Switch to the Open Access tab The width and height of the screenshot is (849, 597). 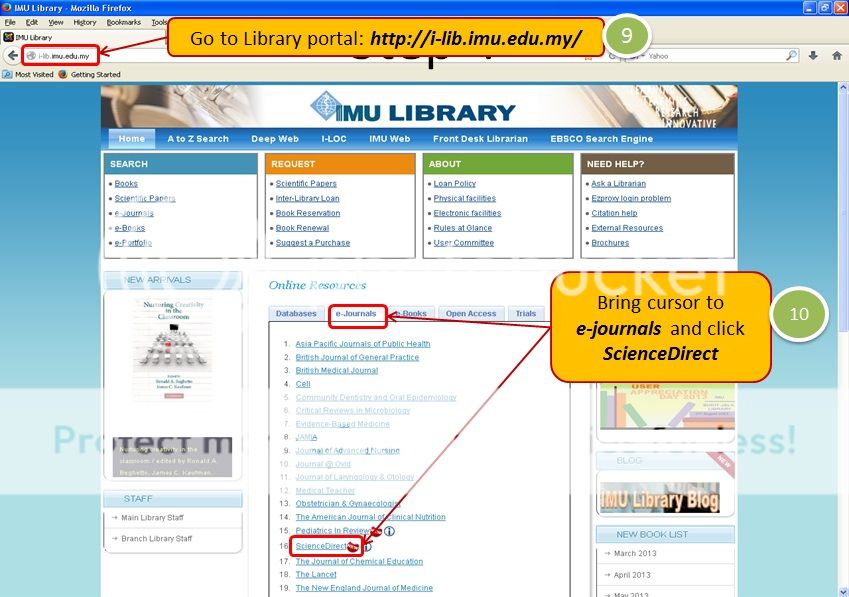coord(470,312)
